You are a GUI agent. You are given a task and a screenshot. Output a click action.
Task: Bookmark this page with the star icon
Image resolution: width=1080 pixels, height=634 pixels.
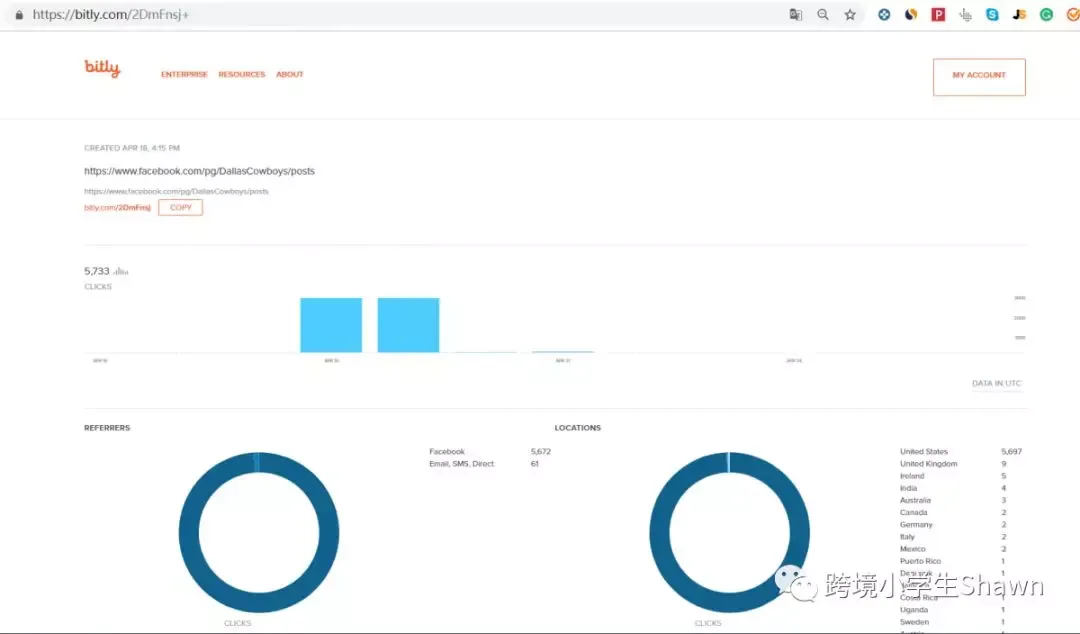click(850, 14)
